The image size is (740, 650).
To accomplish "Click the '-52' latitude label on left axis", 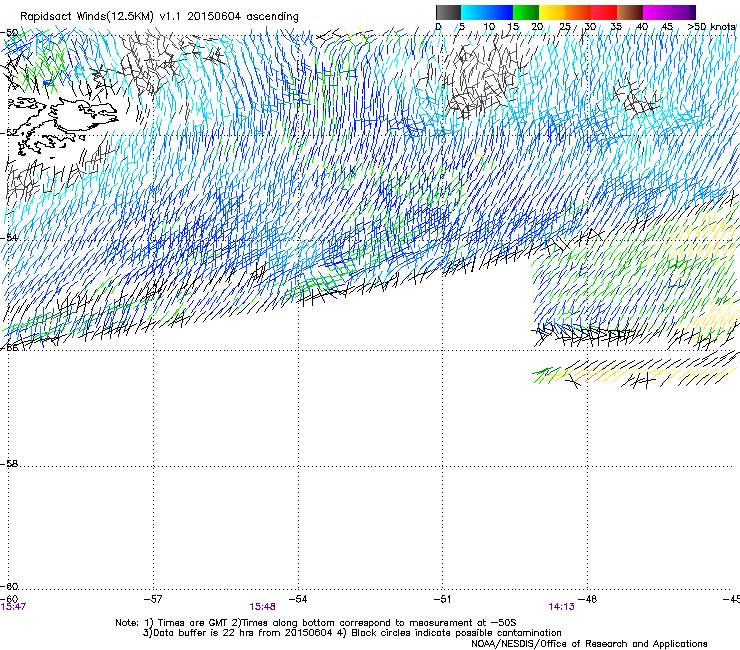I will click(9, 133).
